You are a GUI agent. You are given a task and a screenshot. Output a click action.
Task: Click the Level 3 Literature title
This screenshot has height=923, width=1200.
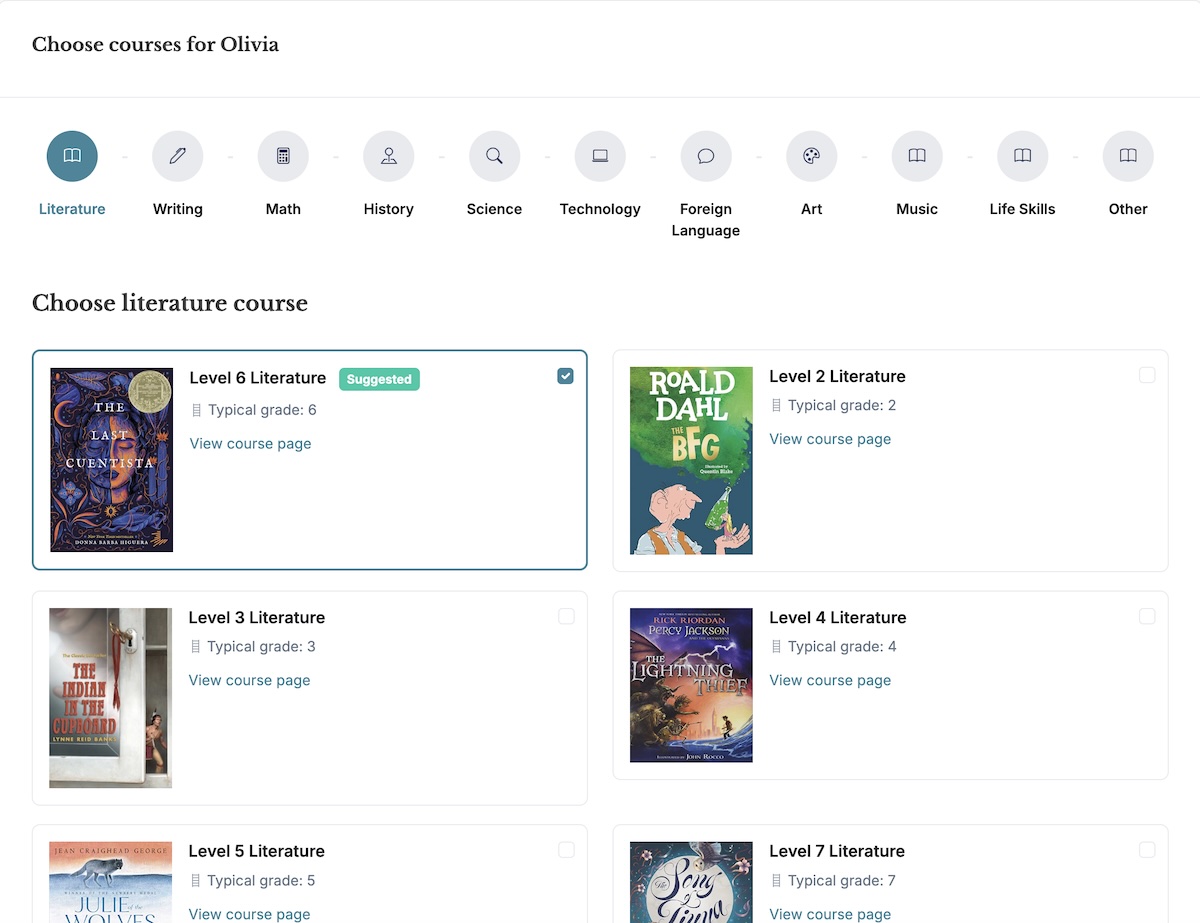click(257, 618)
